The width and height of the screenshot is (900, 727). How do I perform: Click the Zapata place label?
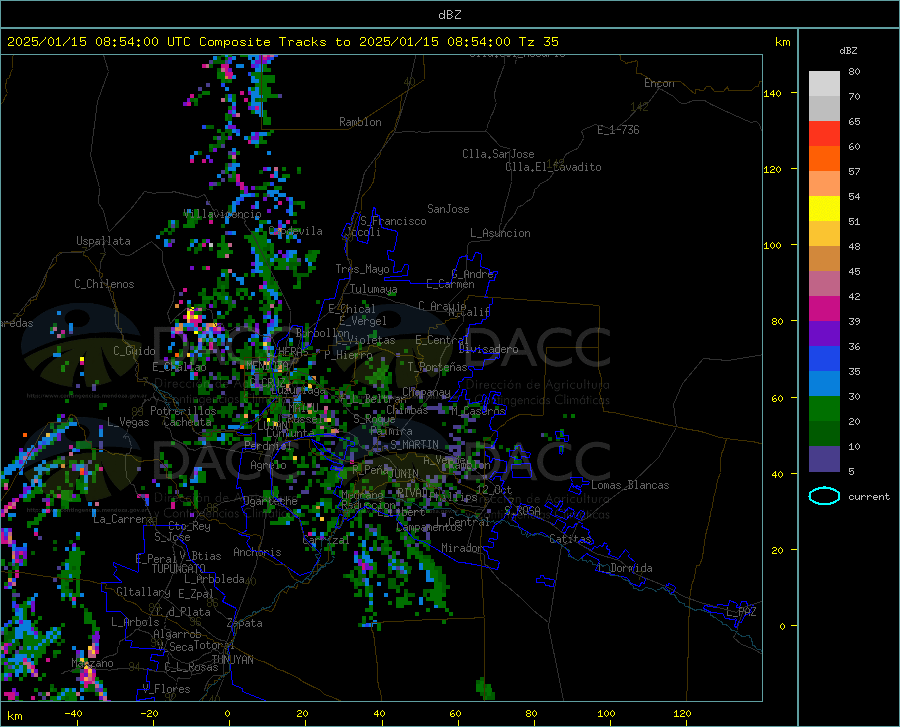click(x=245, y=623)
